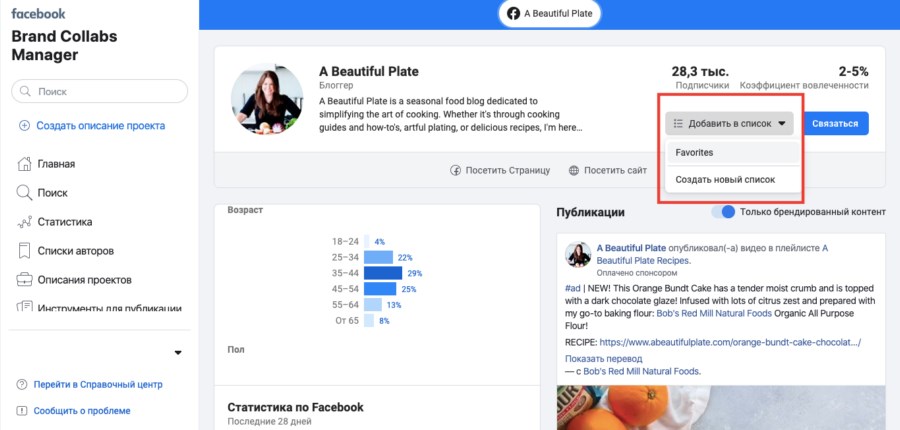Viewport: 900px width, 430px height.
Task: Click the 45–54 age bar in chart
Action: tap(380, 289)
